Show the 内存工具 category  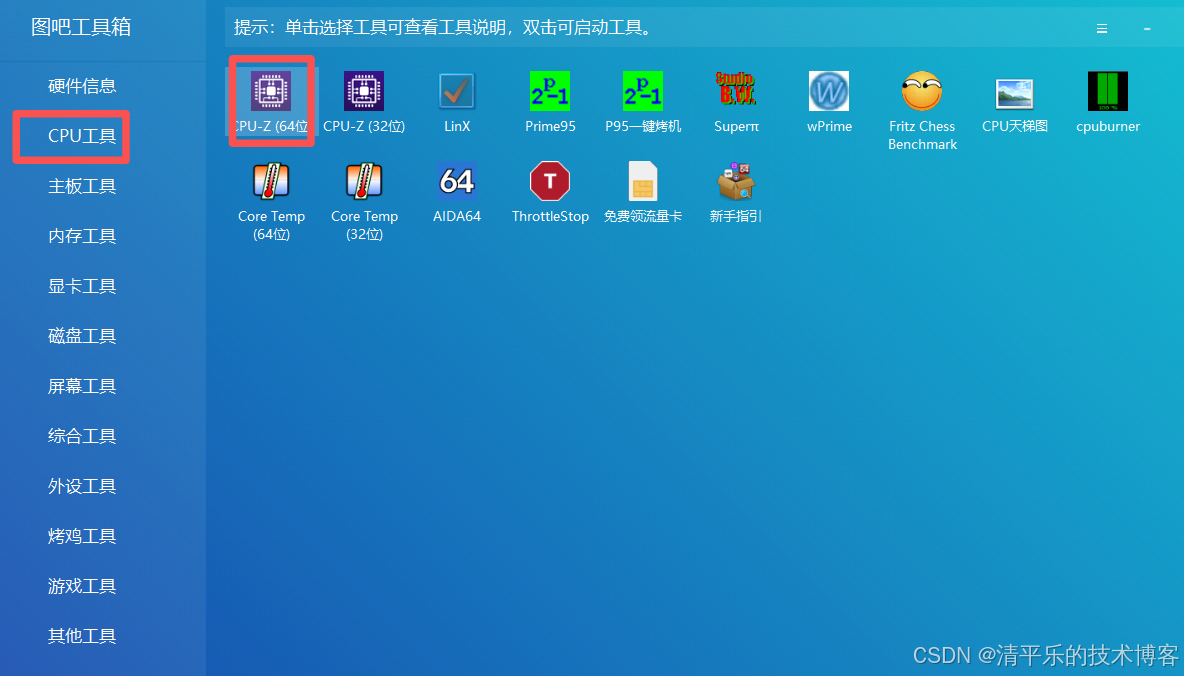pos(82,236)
